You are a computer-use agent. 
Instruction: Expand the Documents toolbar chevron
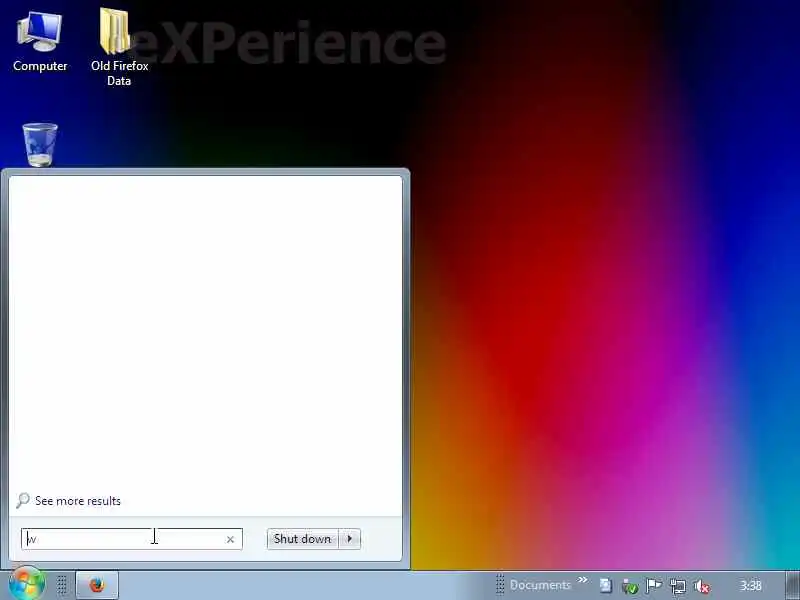[583, 580]
